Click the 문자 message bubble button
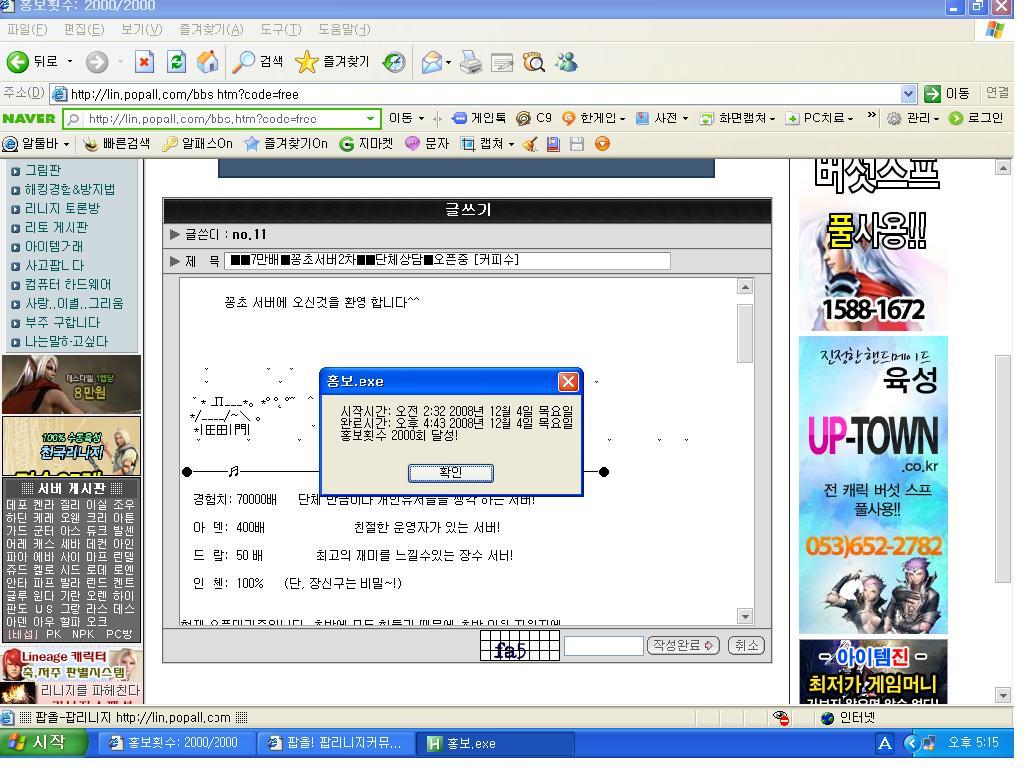This screenshot has width=1024, height=768. click(x=427, y=144)
